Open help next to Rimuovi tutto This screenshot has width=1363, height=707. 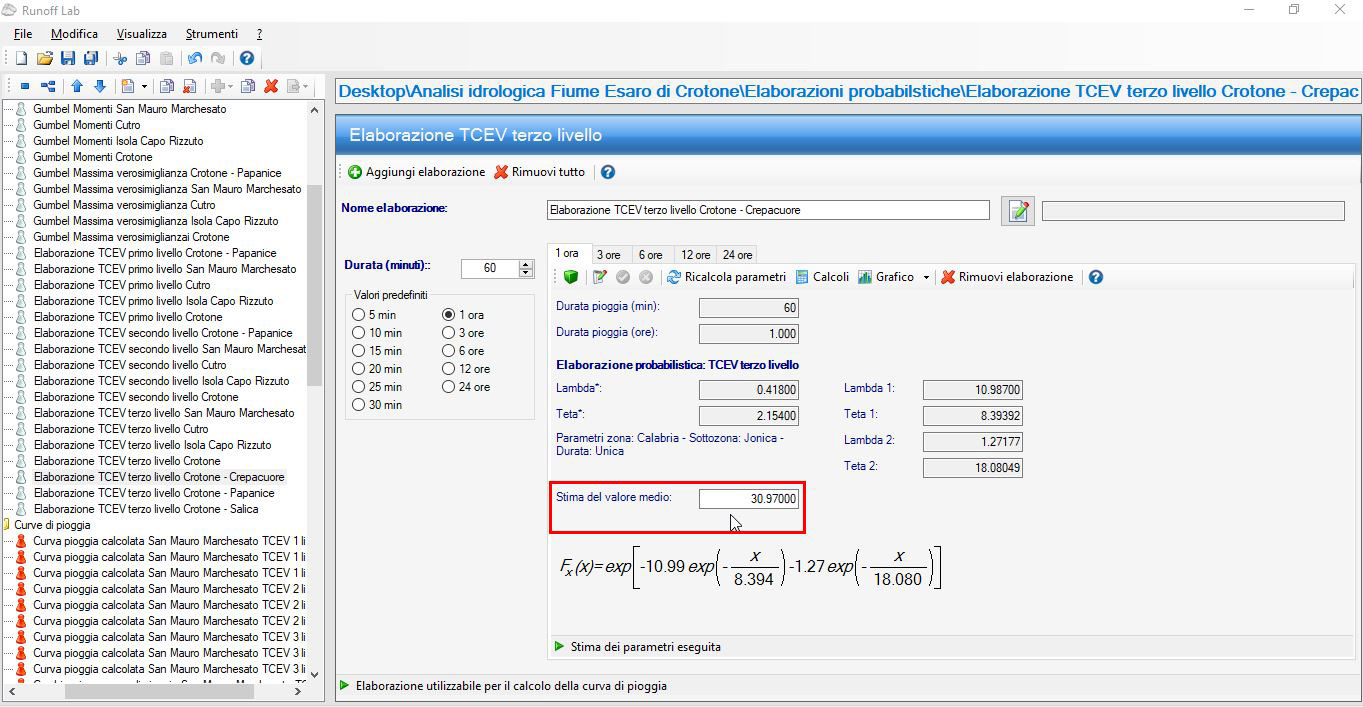click(608, 172)
